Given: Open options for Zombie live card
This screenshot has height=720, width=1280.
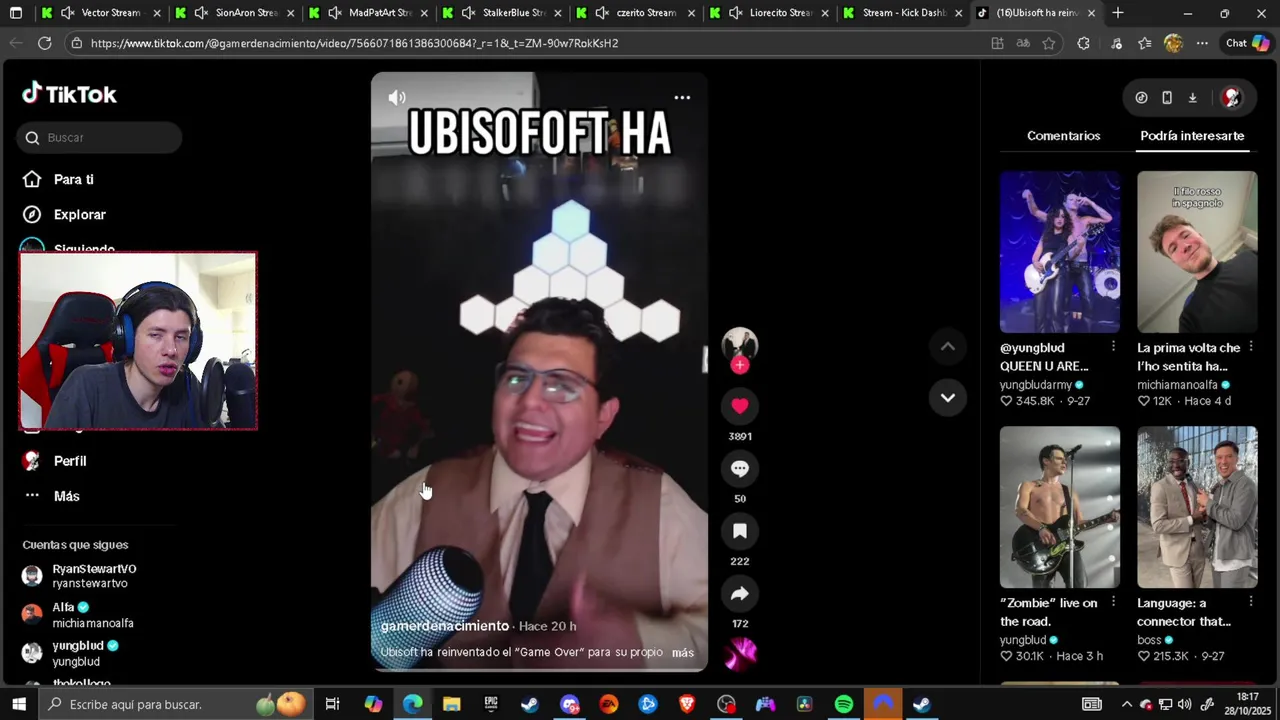Looking at the screenshot, I should [x=1113, y=601].
